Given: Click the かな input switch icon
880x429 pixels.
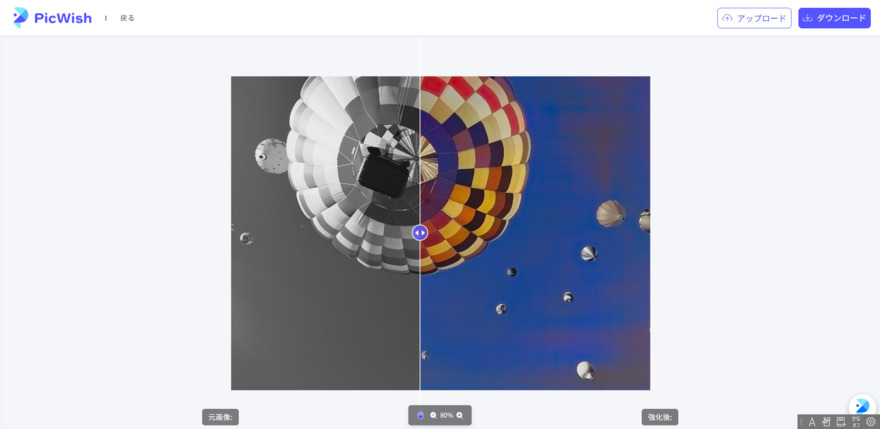Looking at the screenshot, I should [x=856, y=422].
